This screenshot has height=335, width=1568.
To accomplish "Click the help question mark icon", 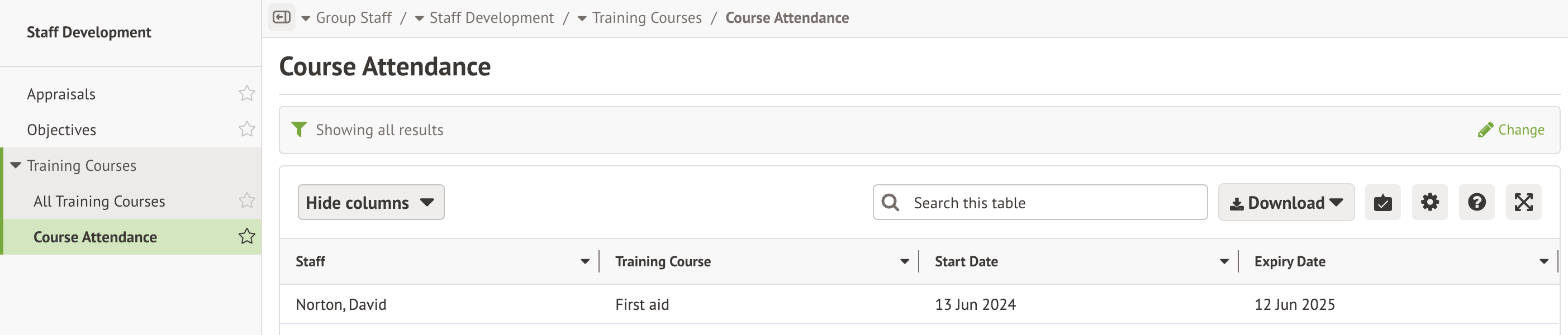I will (x=1476, y=202).
